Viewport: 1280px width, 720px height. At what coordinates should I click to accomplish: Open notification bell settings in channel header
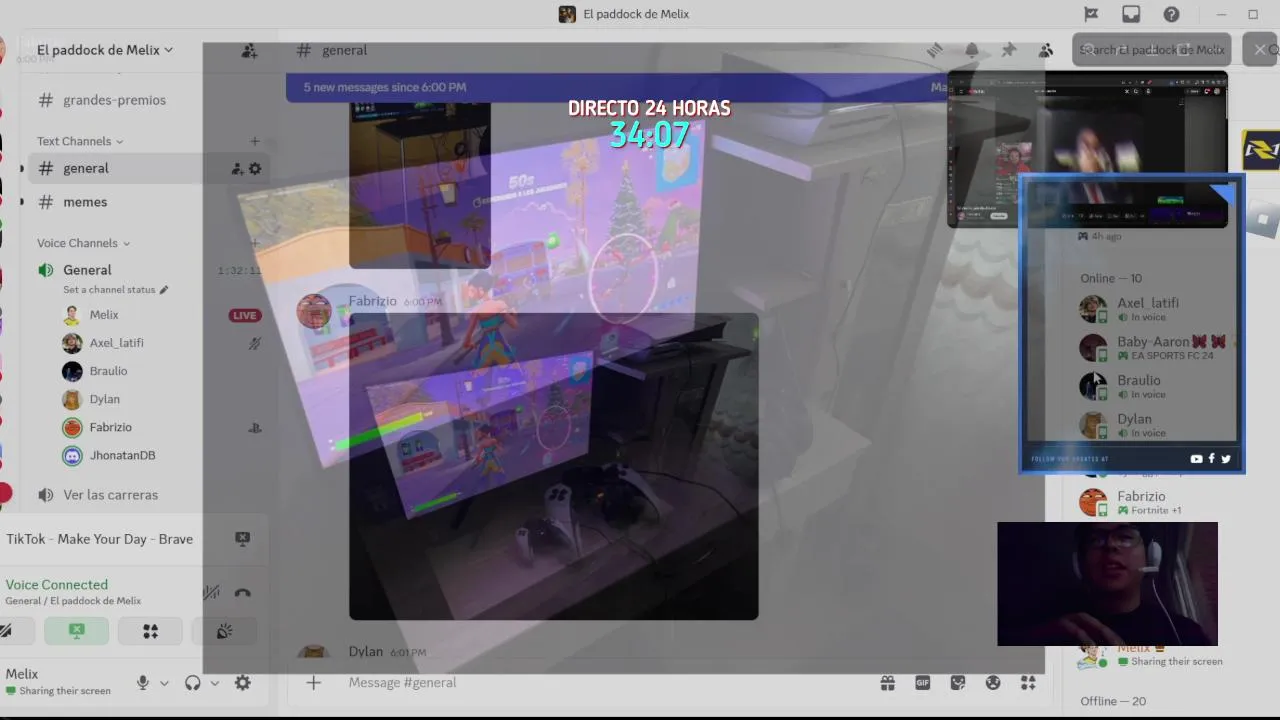pos(972,50)
